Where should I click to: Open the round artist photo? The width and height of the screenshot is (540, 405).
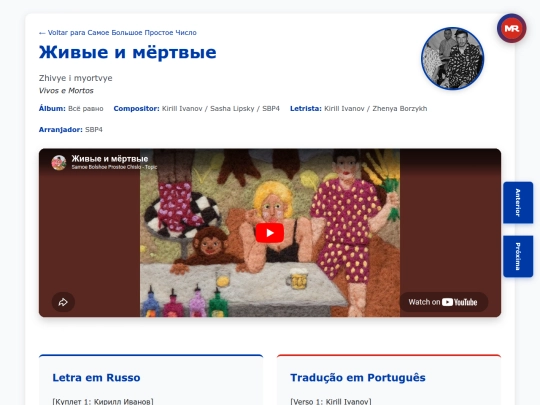452,59
